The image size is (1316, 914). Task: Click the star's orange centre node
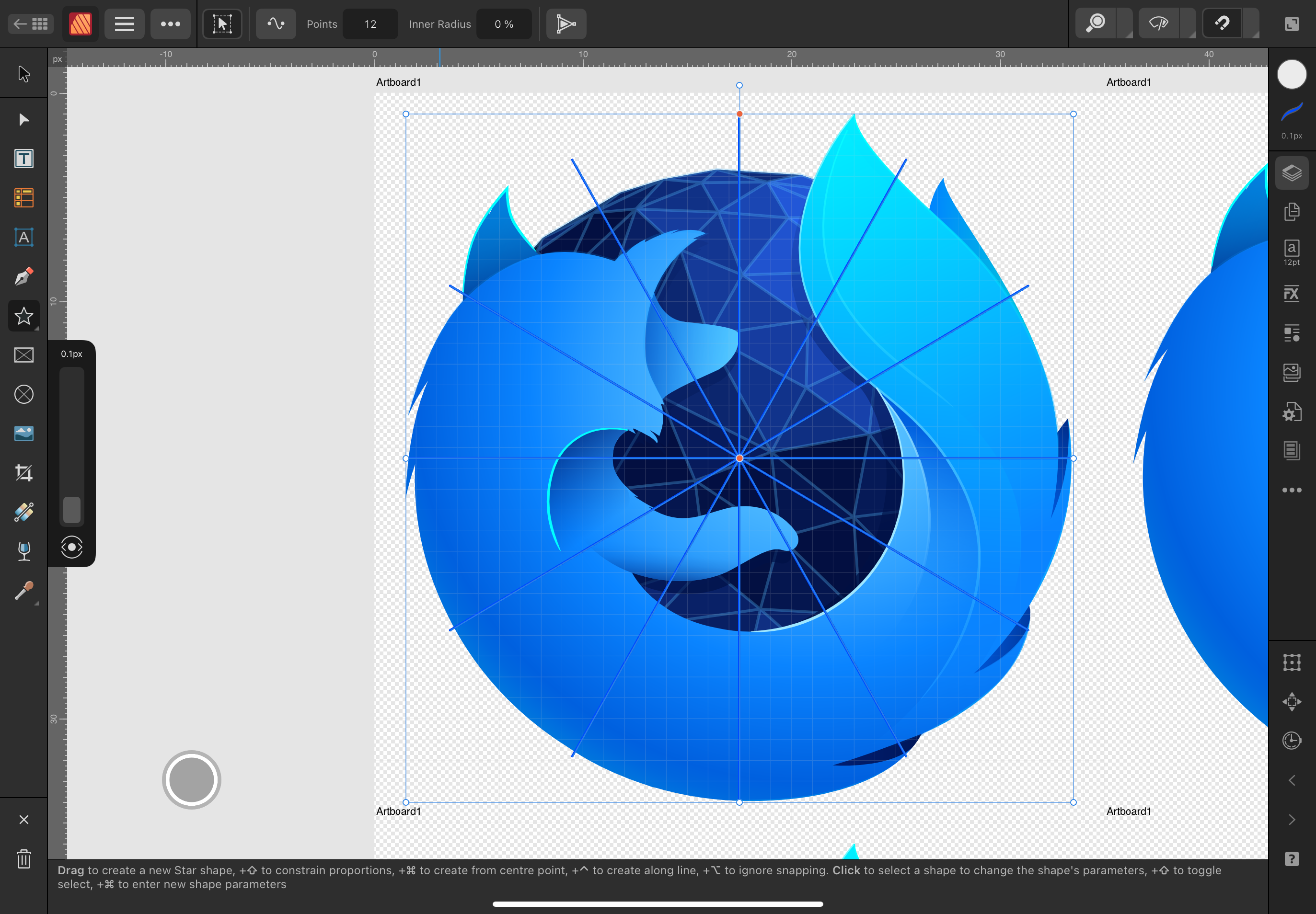tap(739, 458)
